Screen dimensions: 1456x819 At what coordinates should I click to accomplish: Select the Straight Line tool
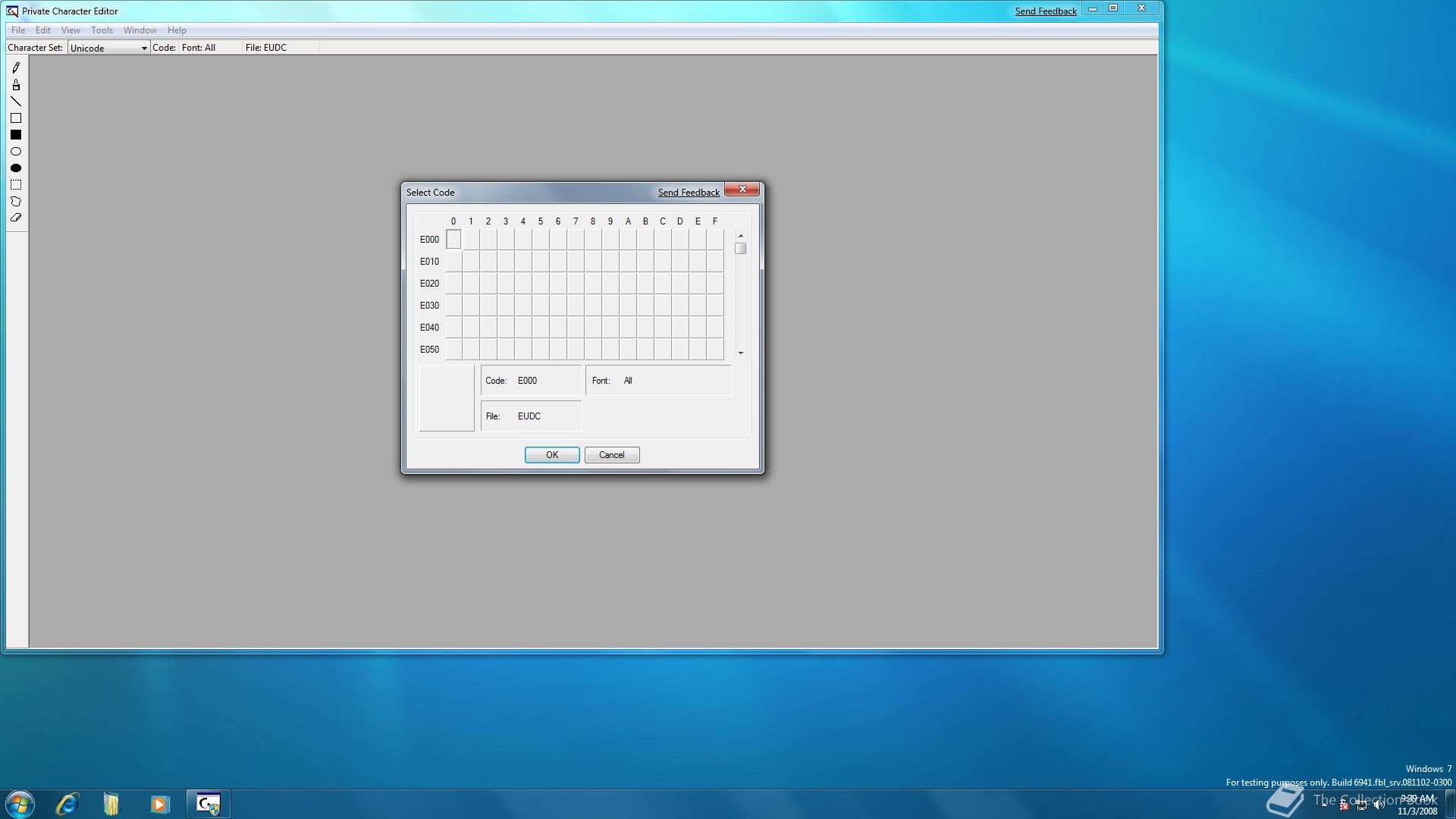[16, 102]
